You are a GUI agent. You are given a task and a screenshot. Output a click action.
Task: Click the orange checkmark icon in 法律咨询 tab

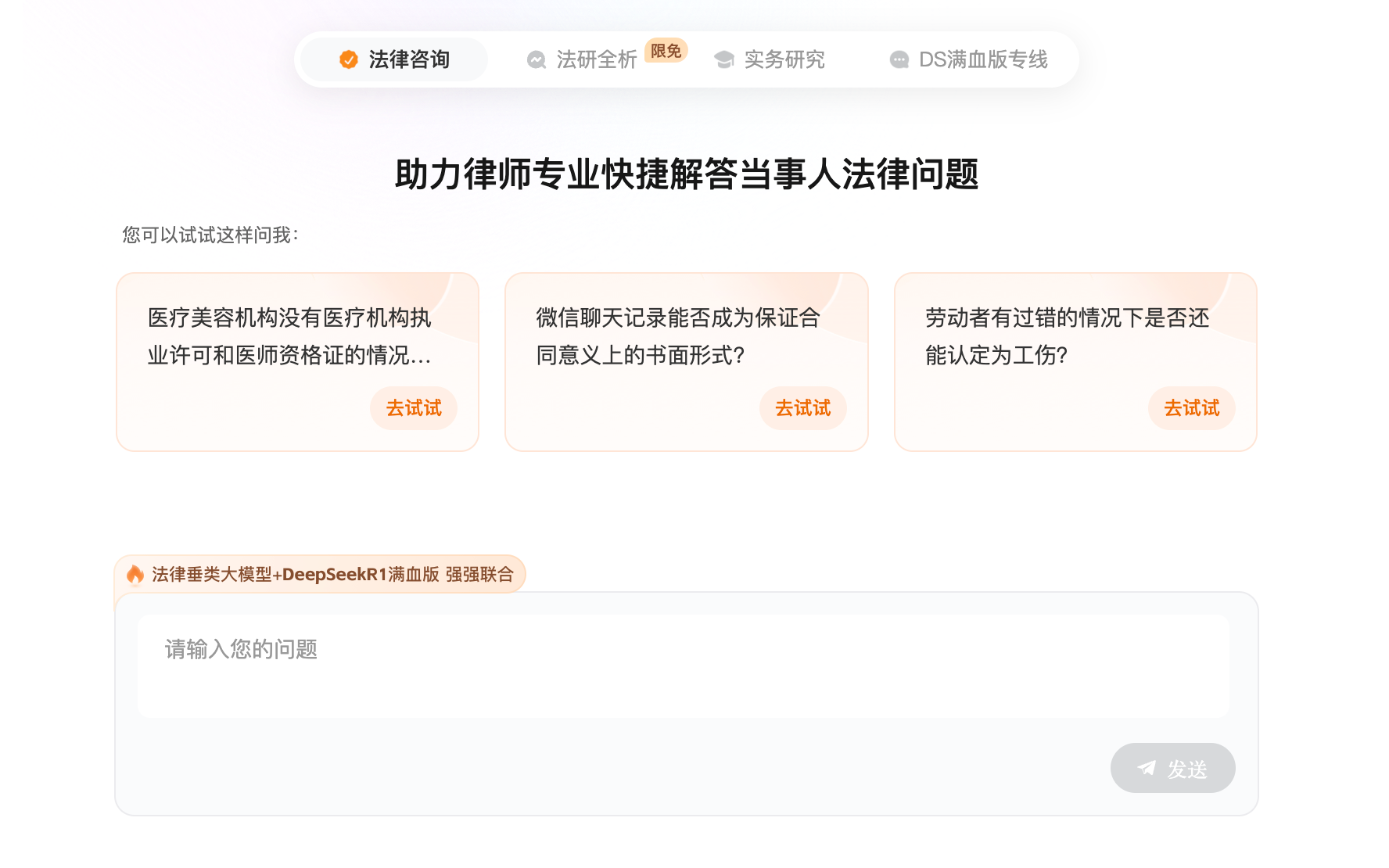pos(349,59)
